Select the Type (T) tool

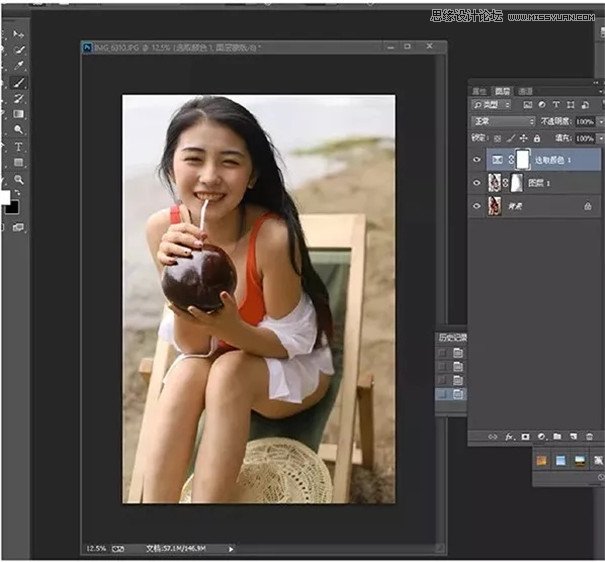point(18,147)
